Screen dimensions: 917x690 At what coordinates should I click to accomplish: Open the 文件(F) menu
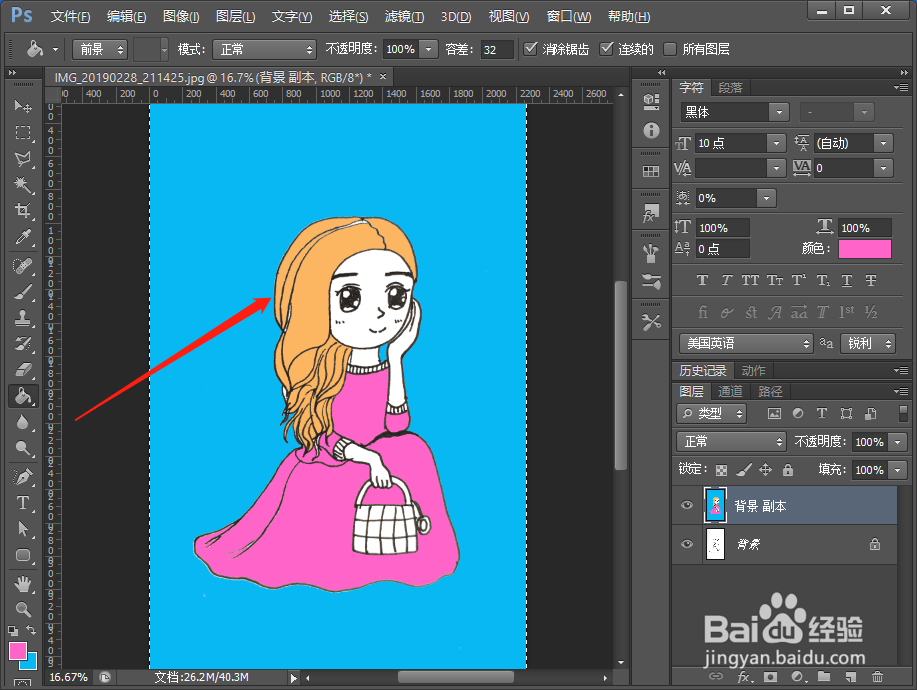coord(70,16)
